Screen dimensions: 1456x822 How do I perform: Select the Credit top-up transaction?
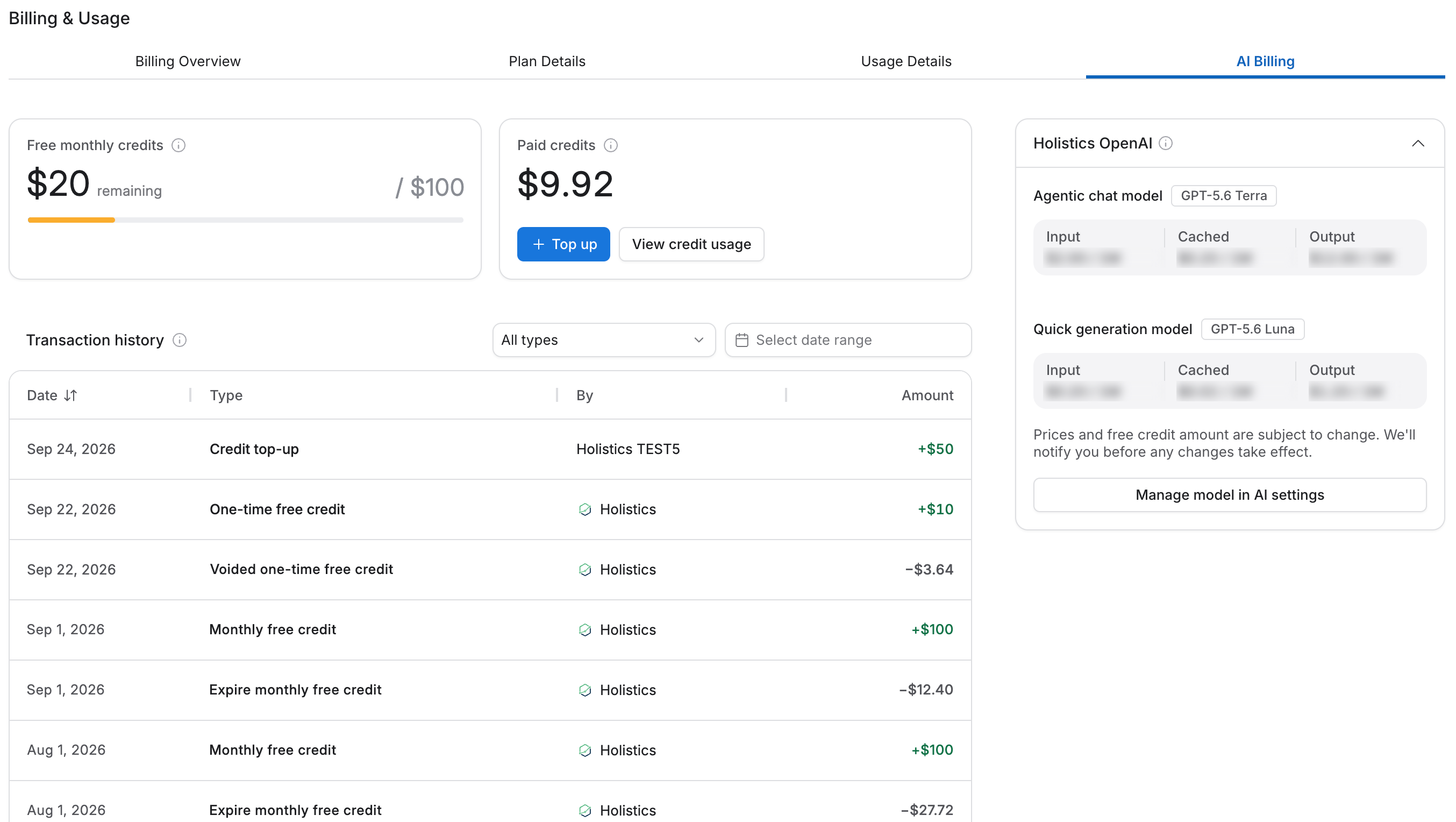point(490,449)
